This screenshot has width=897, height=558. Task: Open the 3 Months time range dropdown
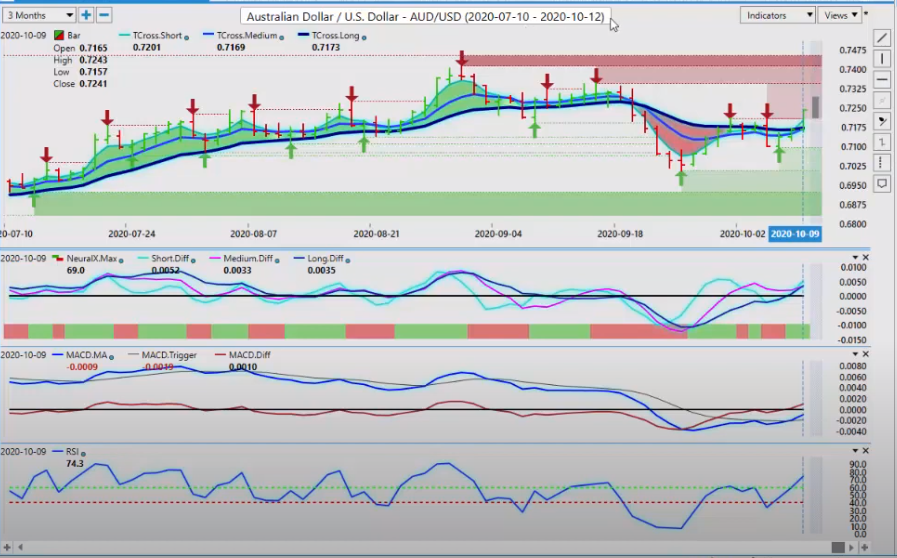(x=39, y=15)
